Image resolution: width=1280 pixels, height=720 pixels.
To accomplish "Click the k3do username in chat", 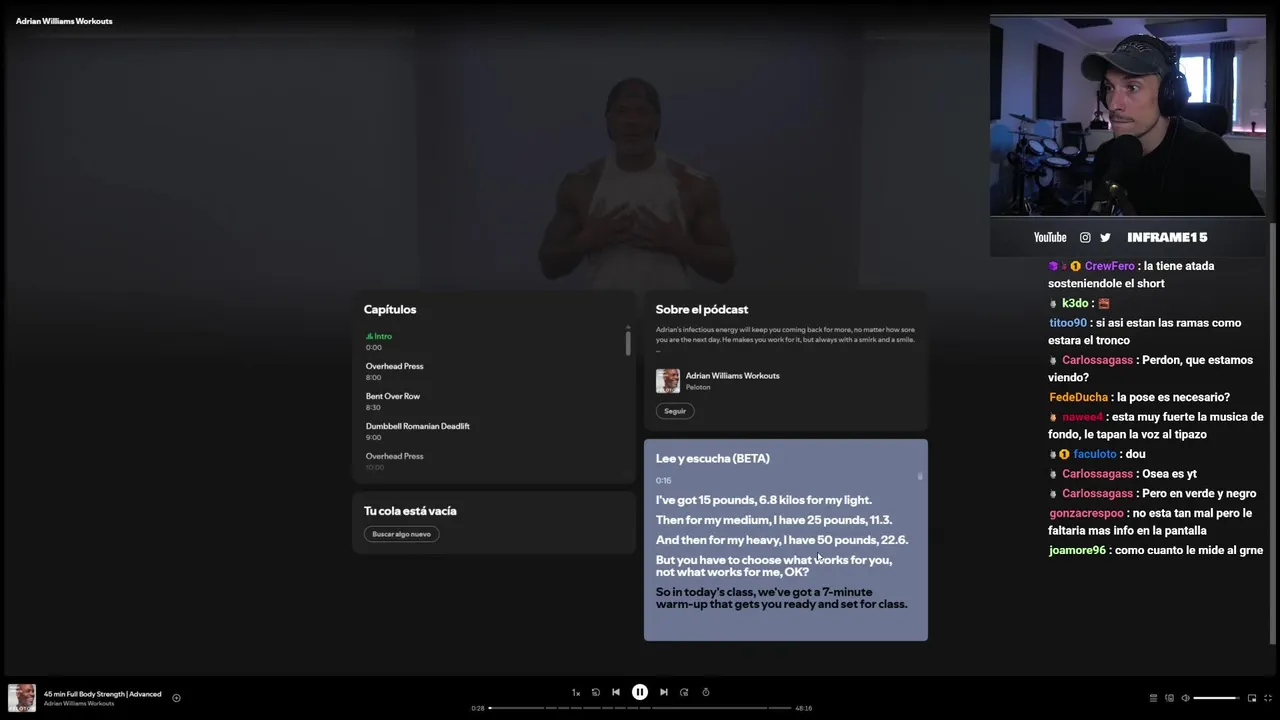I will [x=1075, y=303].
